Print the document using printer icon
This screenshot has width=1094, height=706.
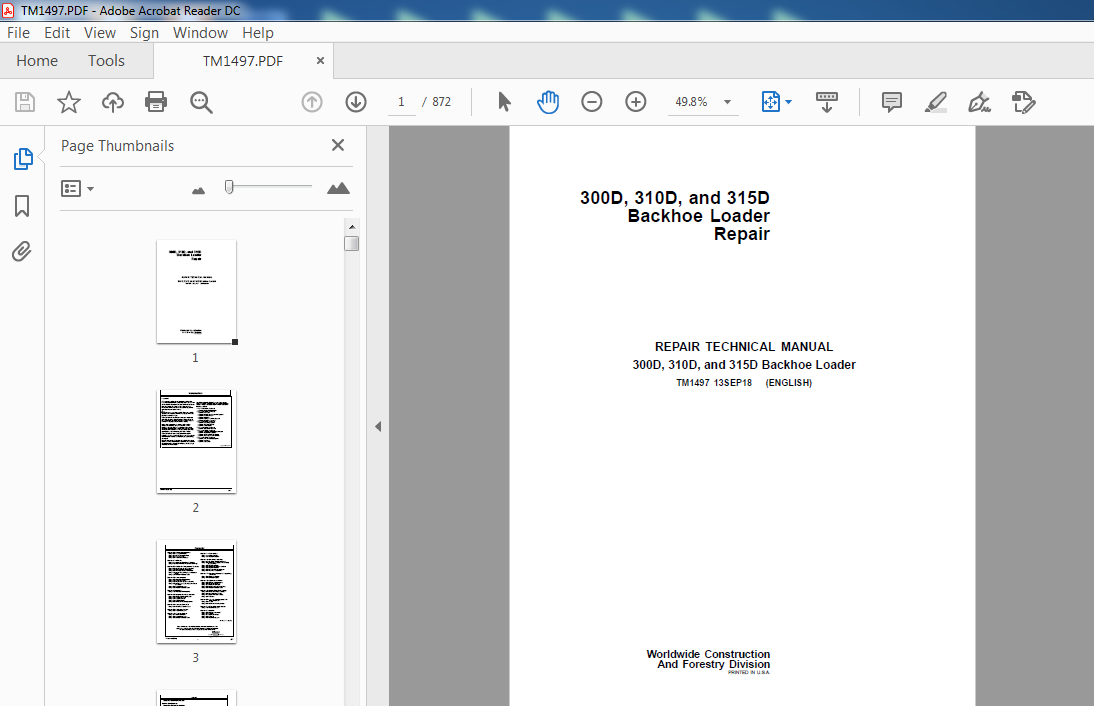156,102
